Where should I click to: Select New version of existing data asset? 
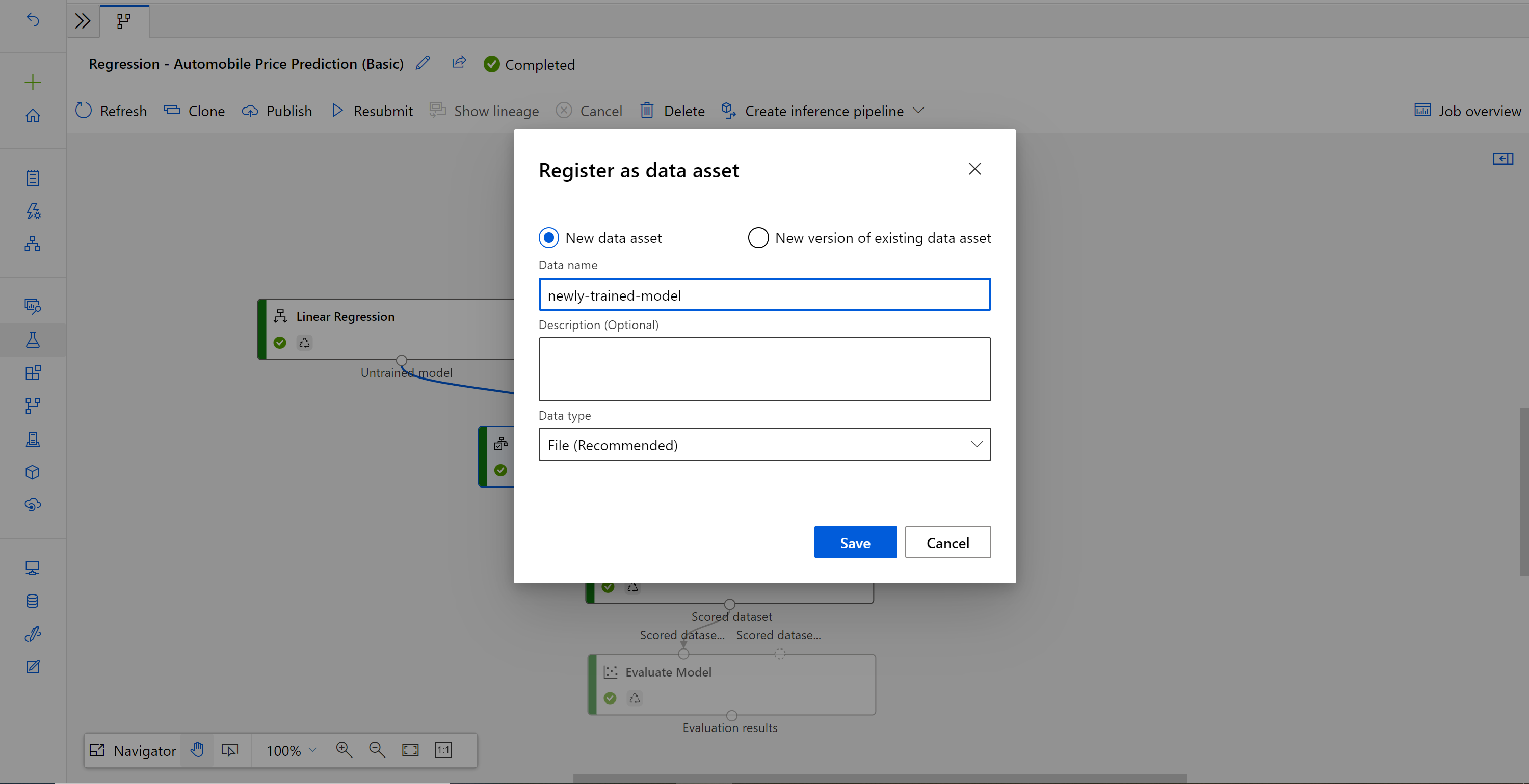pos(758,237)
